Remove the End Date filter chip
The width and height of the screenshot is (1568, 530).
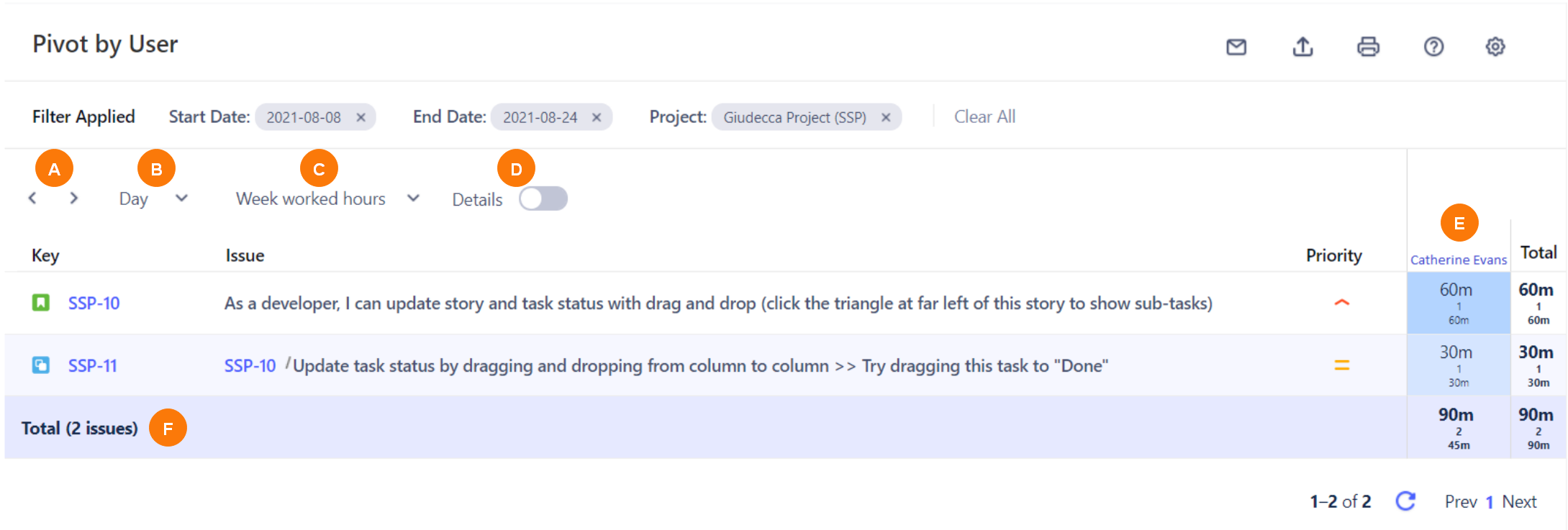point(597,117)
